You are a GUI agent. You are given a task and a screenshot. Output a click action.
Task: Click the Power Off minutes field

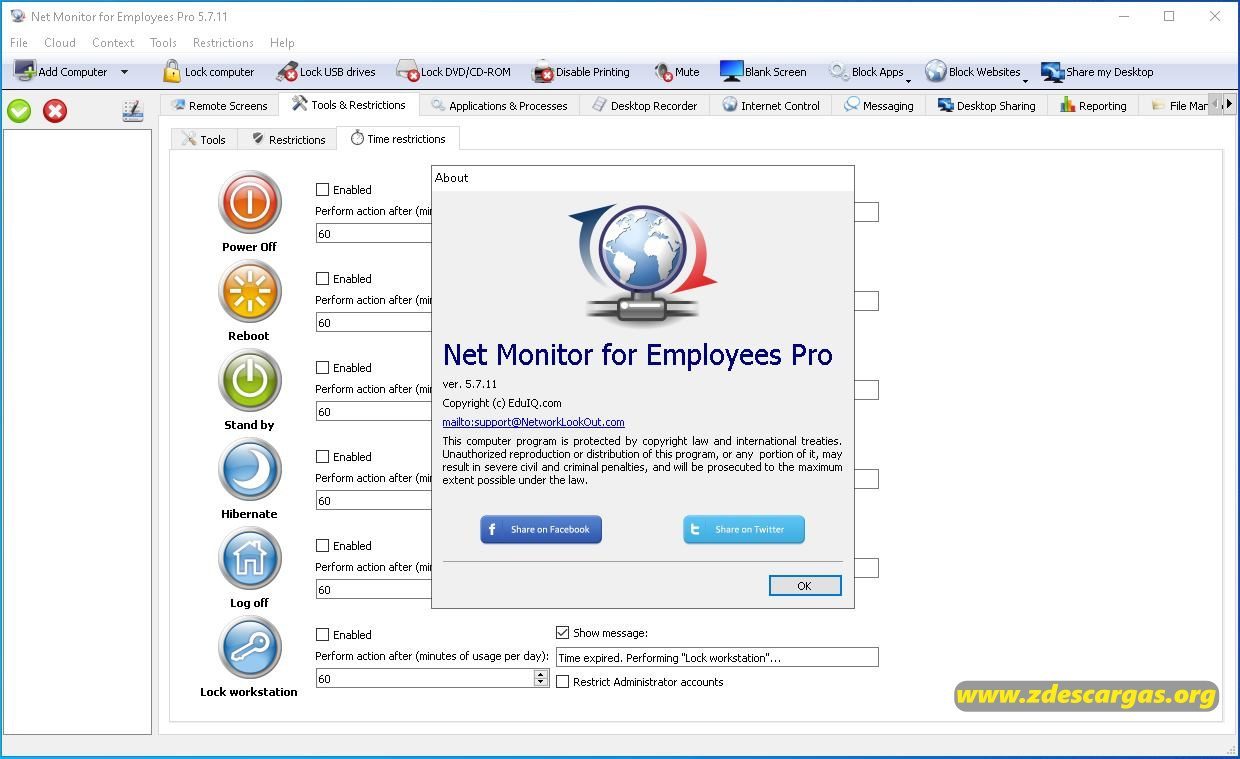coord(373,233)
